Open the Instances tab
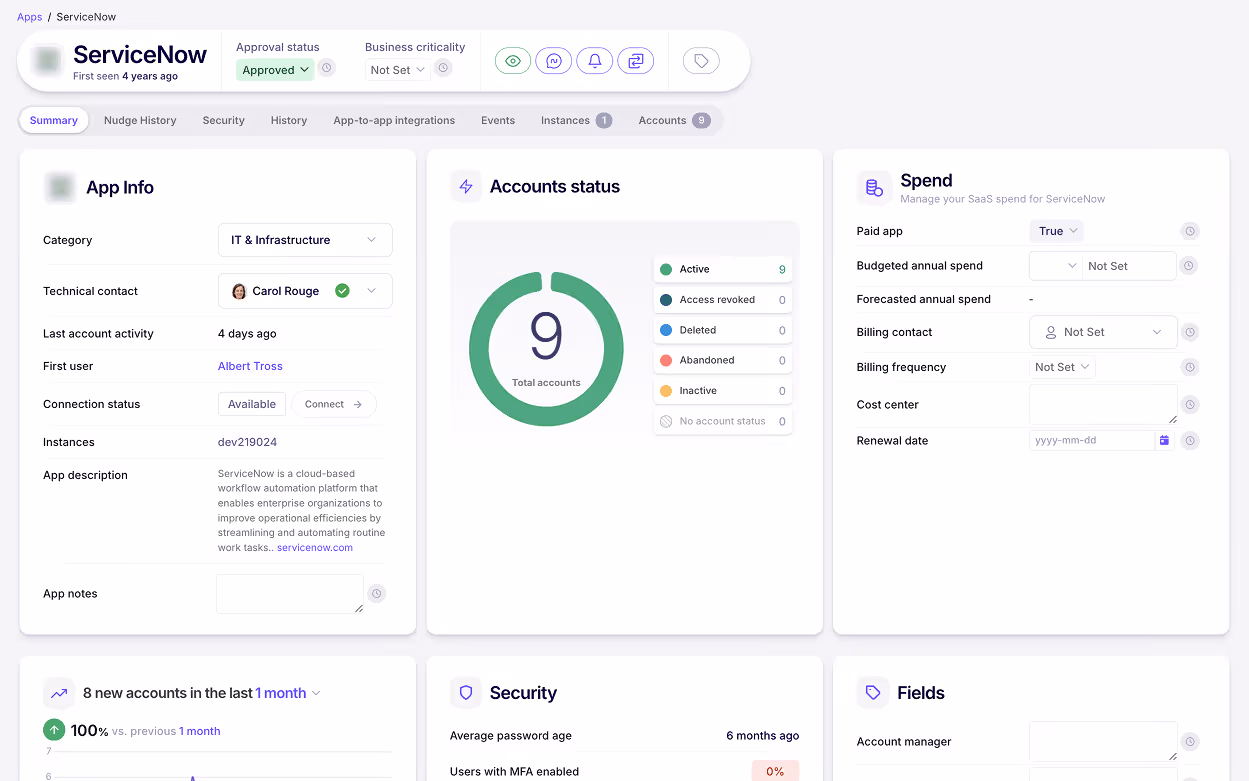Image resolution: width=1249 pixels, height=781 pixels. (576, 120)
